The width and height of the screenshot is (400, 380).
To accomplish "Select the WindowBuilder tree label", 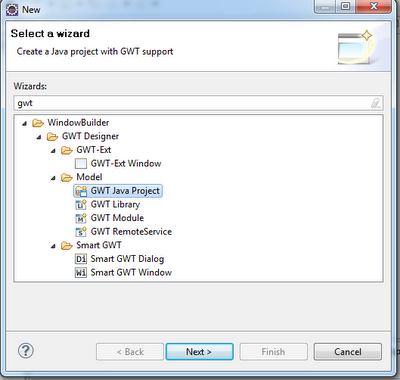I will click(x=78, y=123).
